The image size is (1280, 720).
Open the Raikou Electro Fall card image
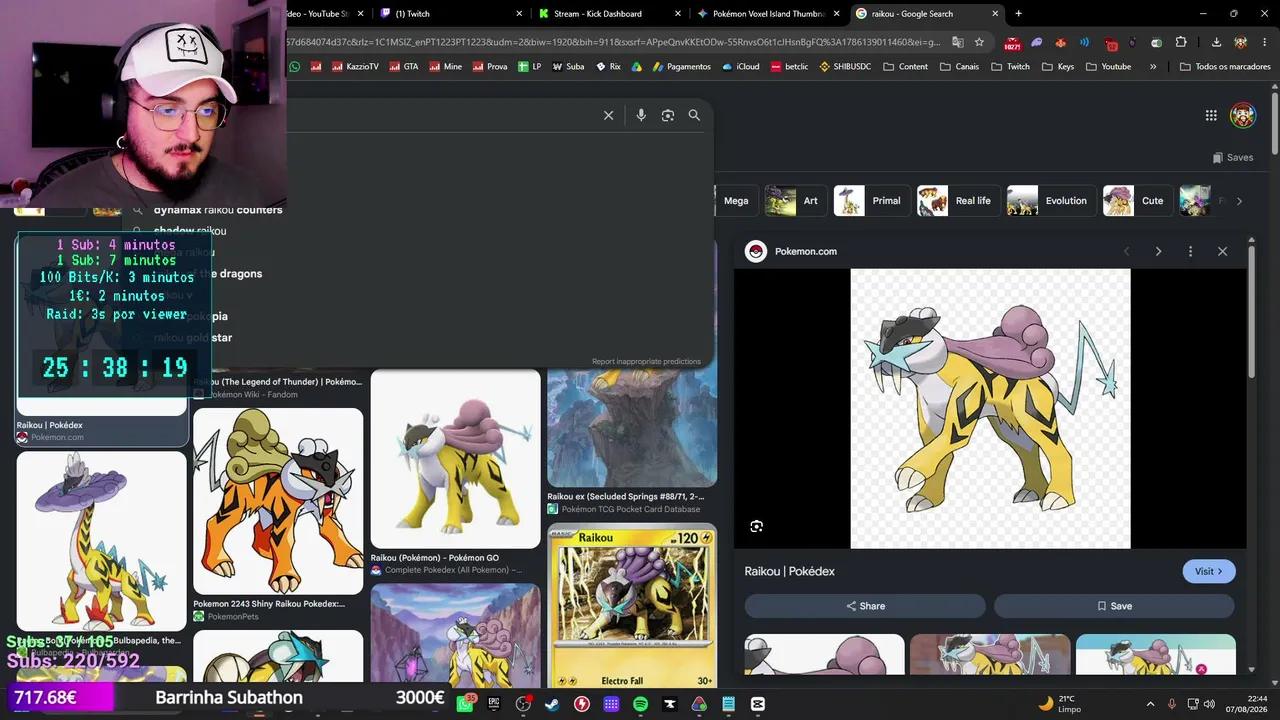(x=632, y=605)
